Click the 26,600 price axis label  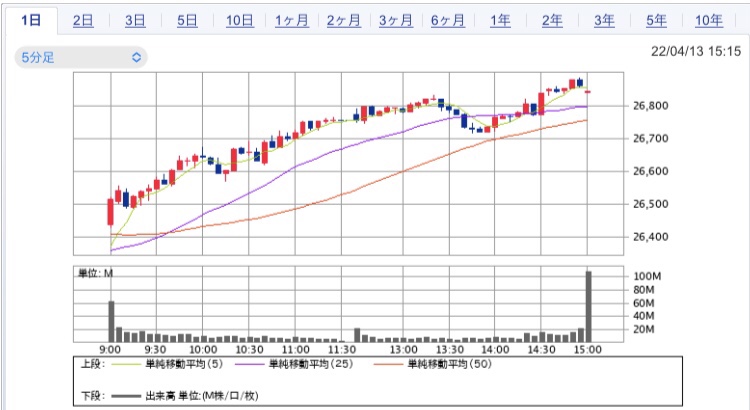[651, 171]
